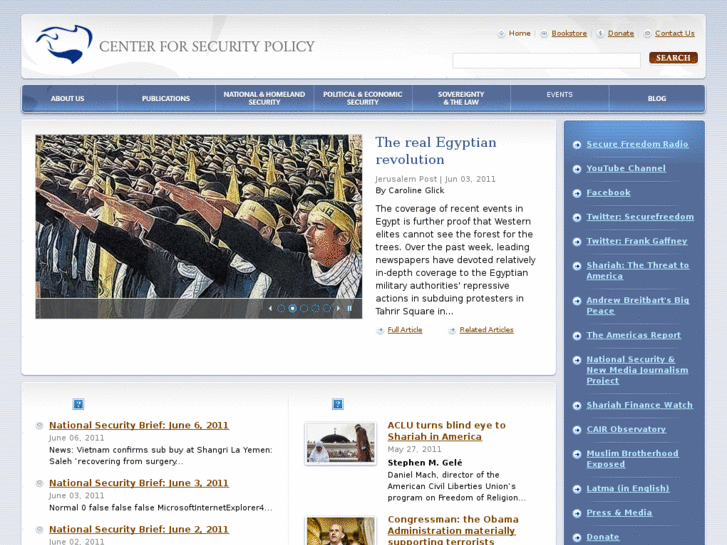Image resolution: width=727 pixels, height=545 pixels.
Task: Open the sidebar Donate link
Action: coord(603,537)
